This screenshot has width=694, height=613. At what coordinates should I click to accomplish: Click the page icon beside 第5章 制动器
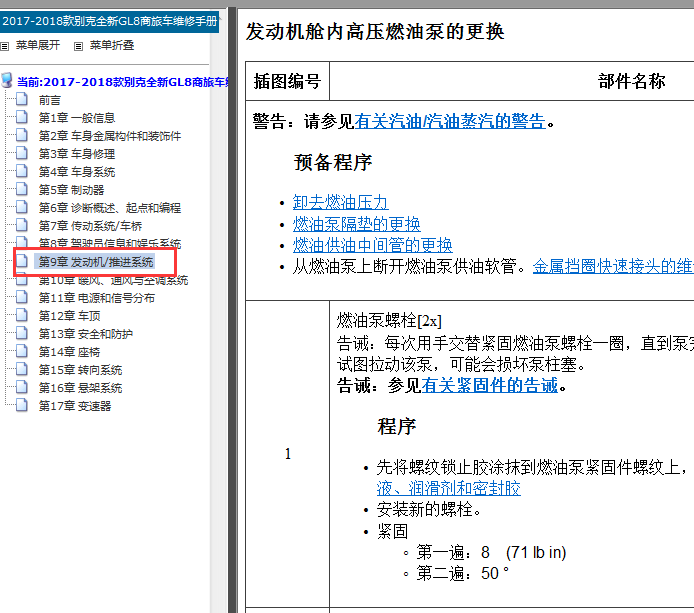[x=22, y=189]
